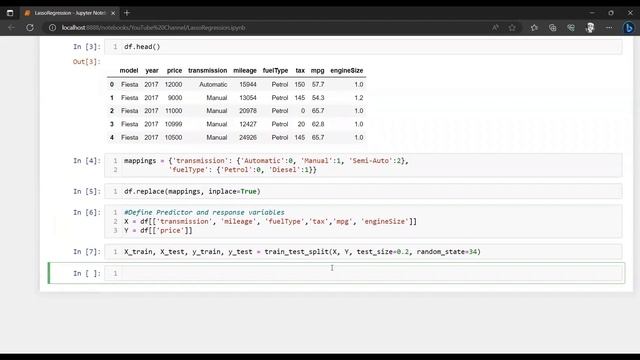Screen dimensions: 640x360
Task: View site information icon
Action: tap(52, 28)
